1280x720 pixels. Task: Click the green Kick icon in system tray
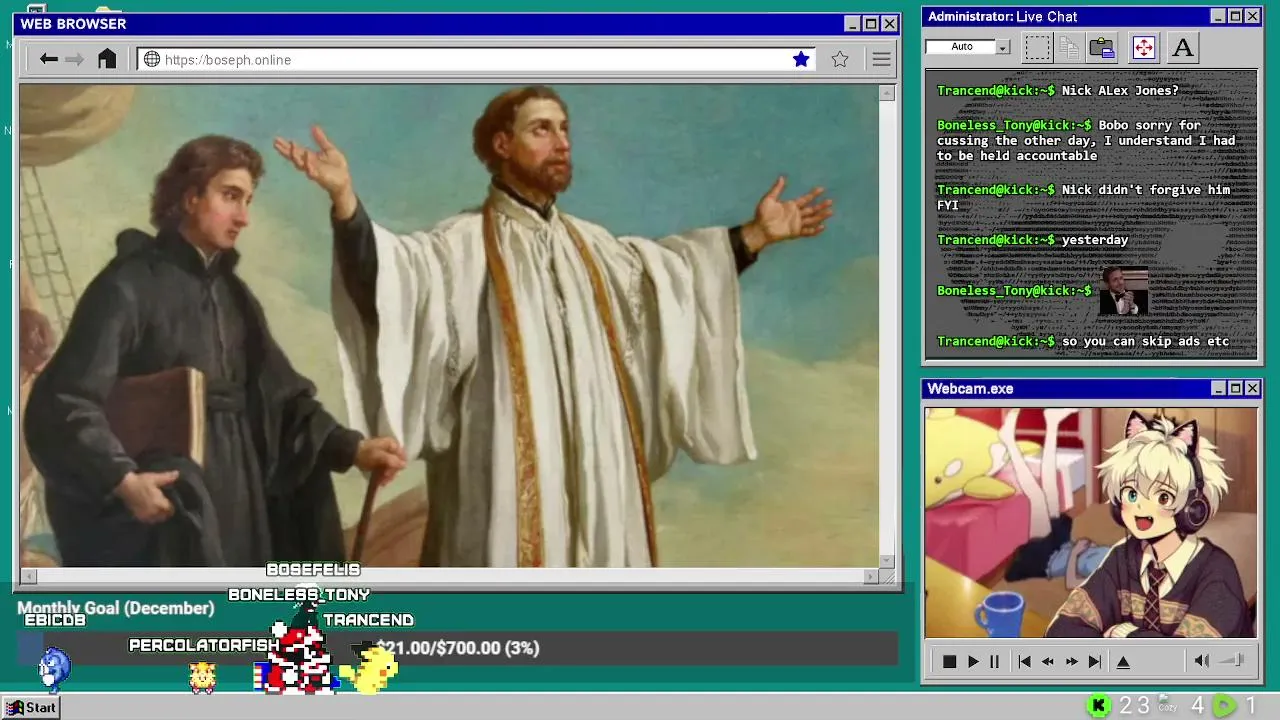coord(1099,706)
